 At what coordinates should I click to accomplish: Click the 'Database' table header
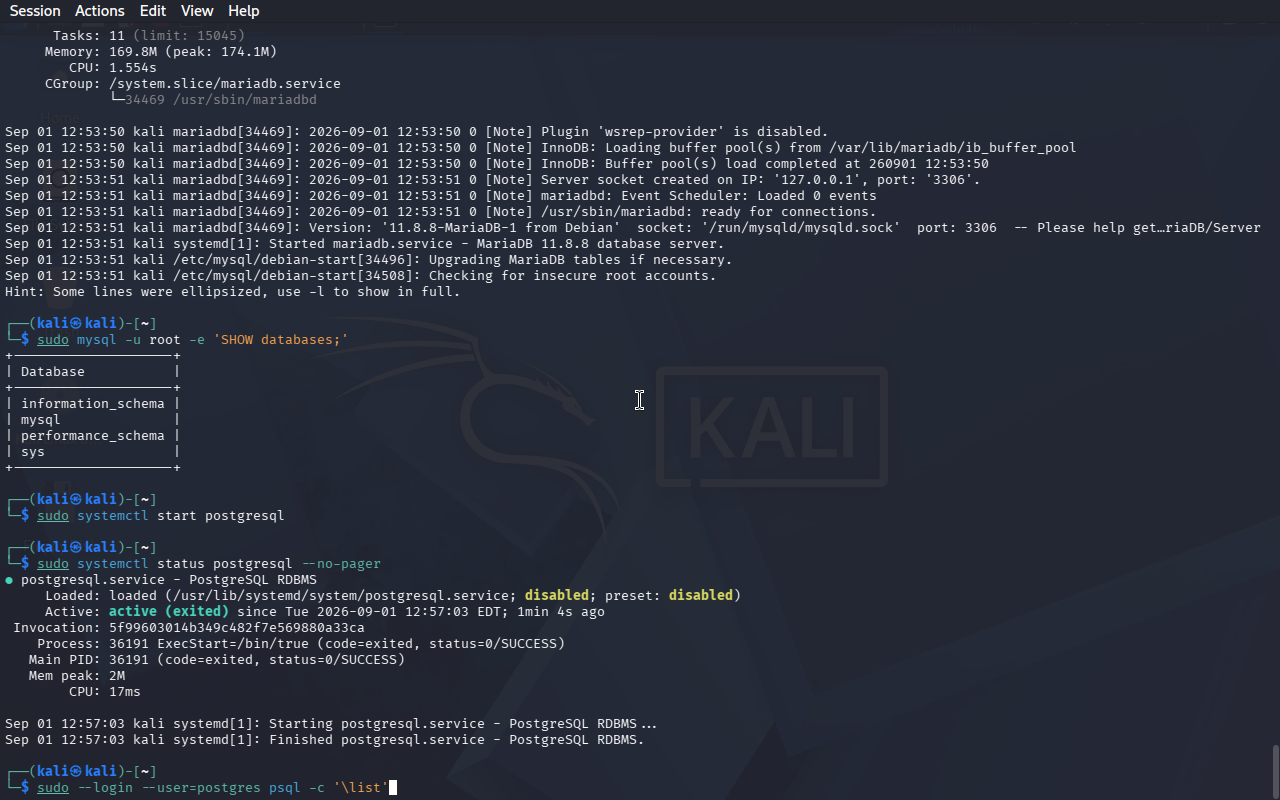[53, 372]
